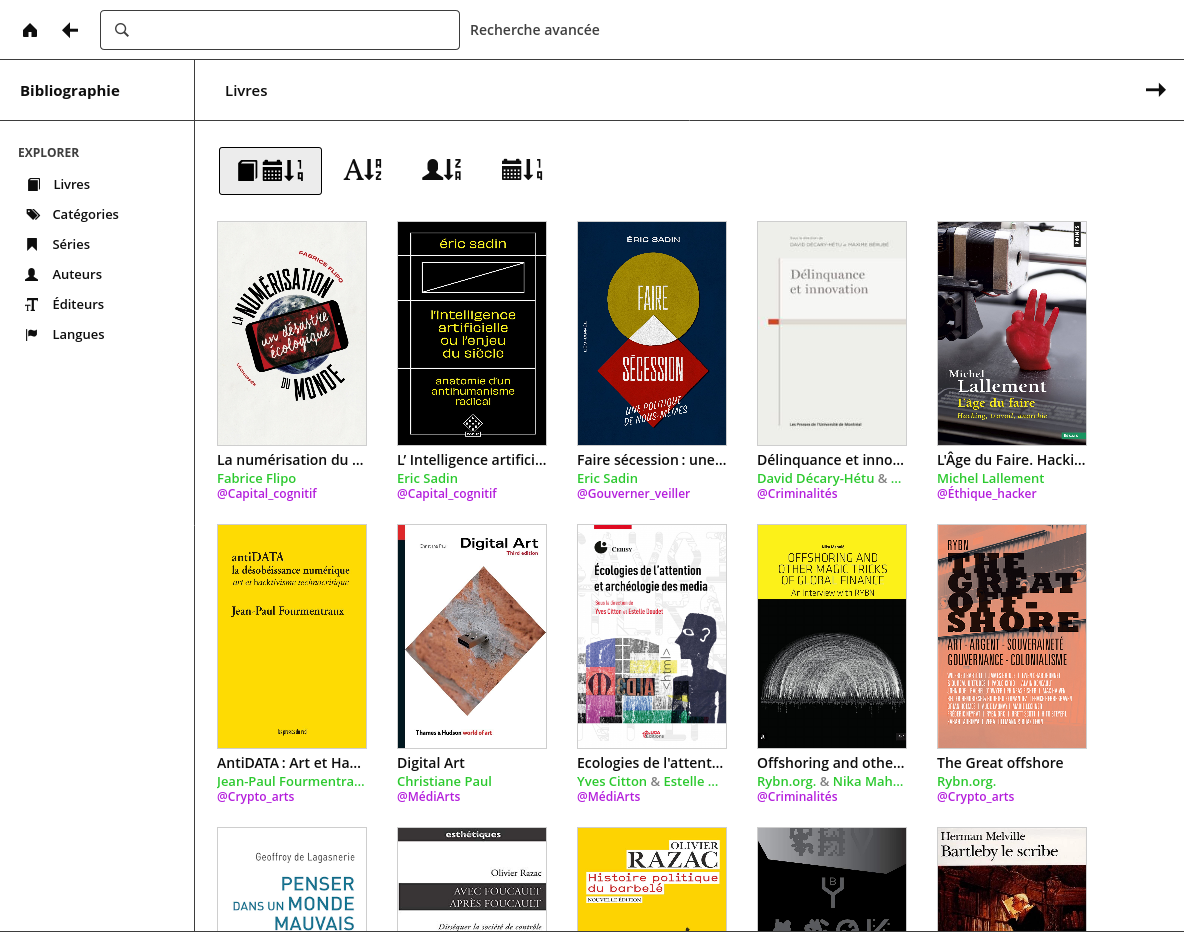Image resolution: width=1184 pixels, height=932 pixels.
Task: Click the right arrow next to Livres header
Action: (x=1155, y=91)
